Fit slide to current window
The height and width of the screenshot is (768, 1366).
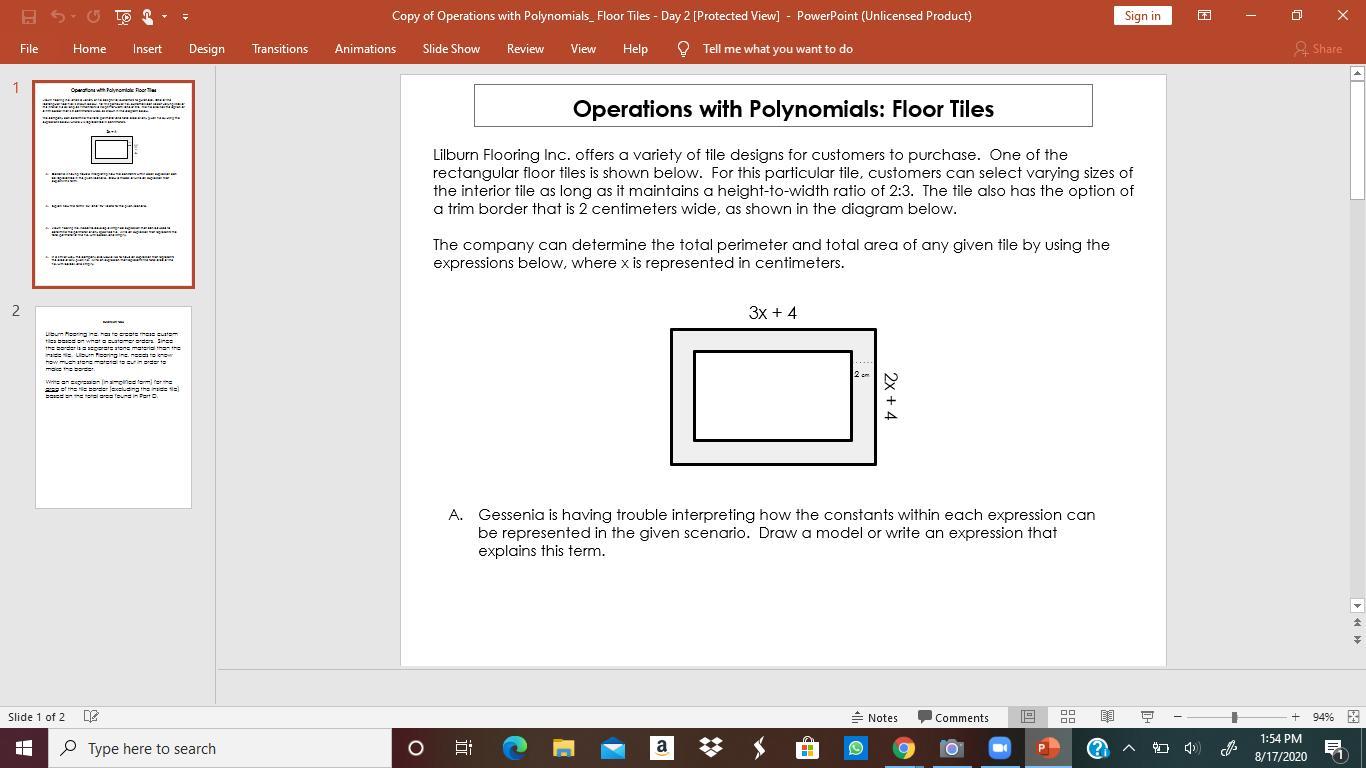(1353, 717)
